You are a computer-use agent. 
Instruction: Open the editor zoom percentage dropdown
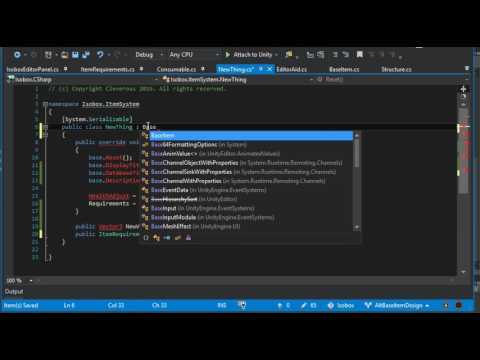tap(31, 281)
